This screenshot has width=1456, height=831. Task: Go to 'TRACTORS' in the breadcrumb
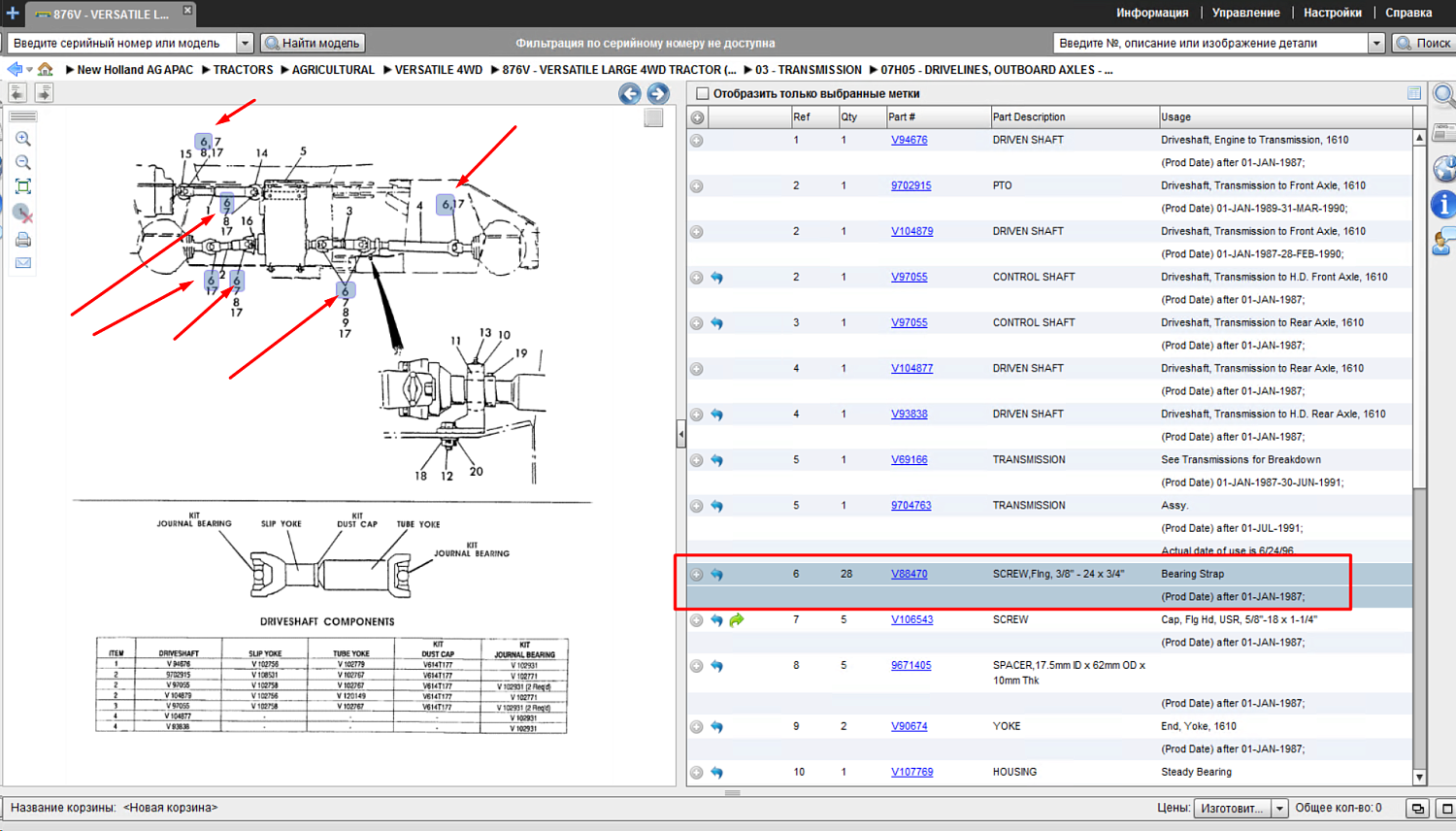(x=243, y=70)
